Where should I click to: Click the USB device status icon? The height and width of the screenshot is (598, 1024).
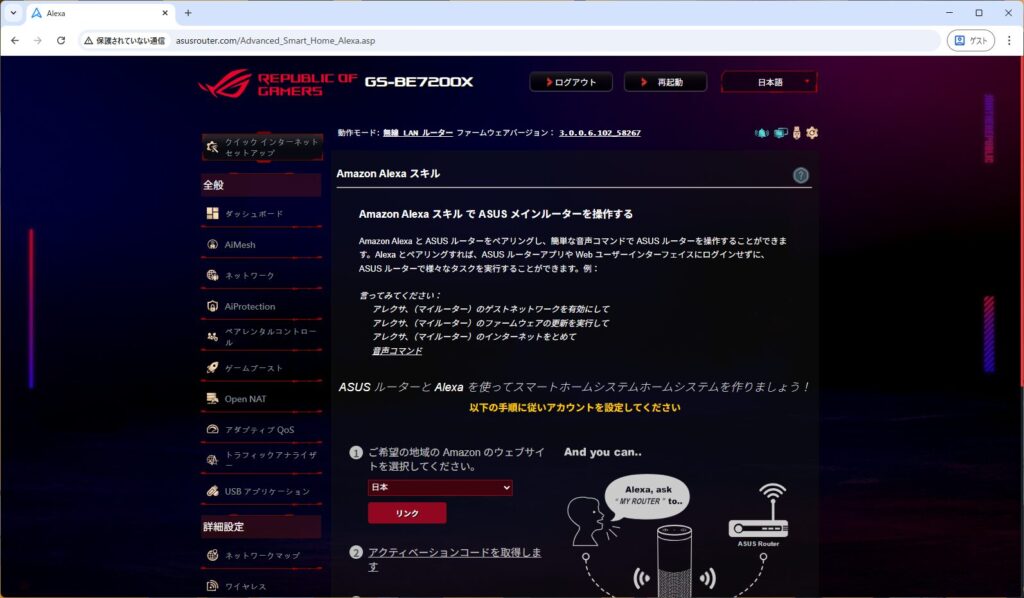(x=797, y=133)
